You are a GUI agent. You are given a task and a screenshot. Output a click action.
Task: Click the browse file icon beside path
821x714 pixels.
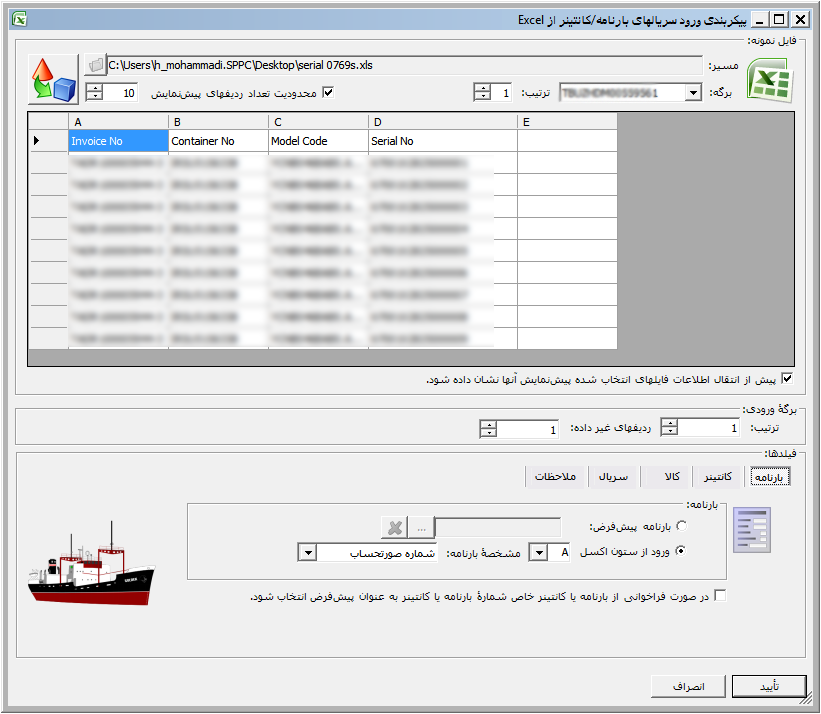click(x=96, y=65)
